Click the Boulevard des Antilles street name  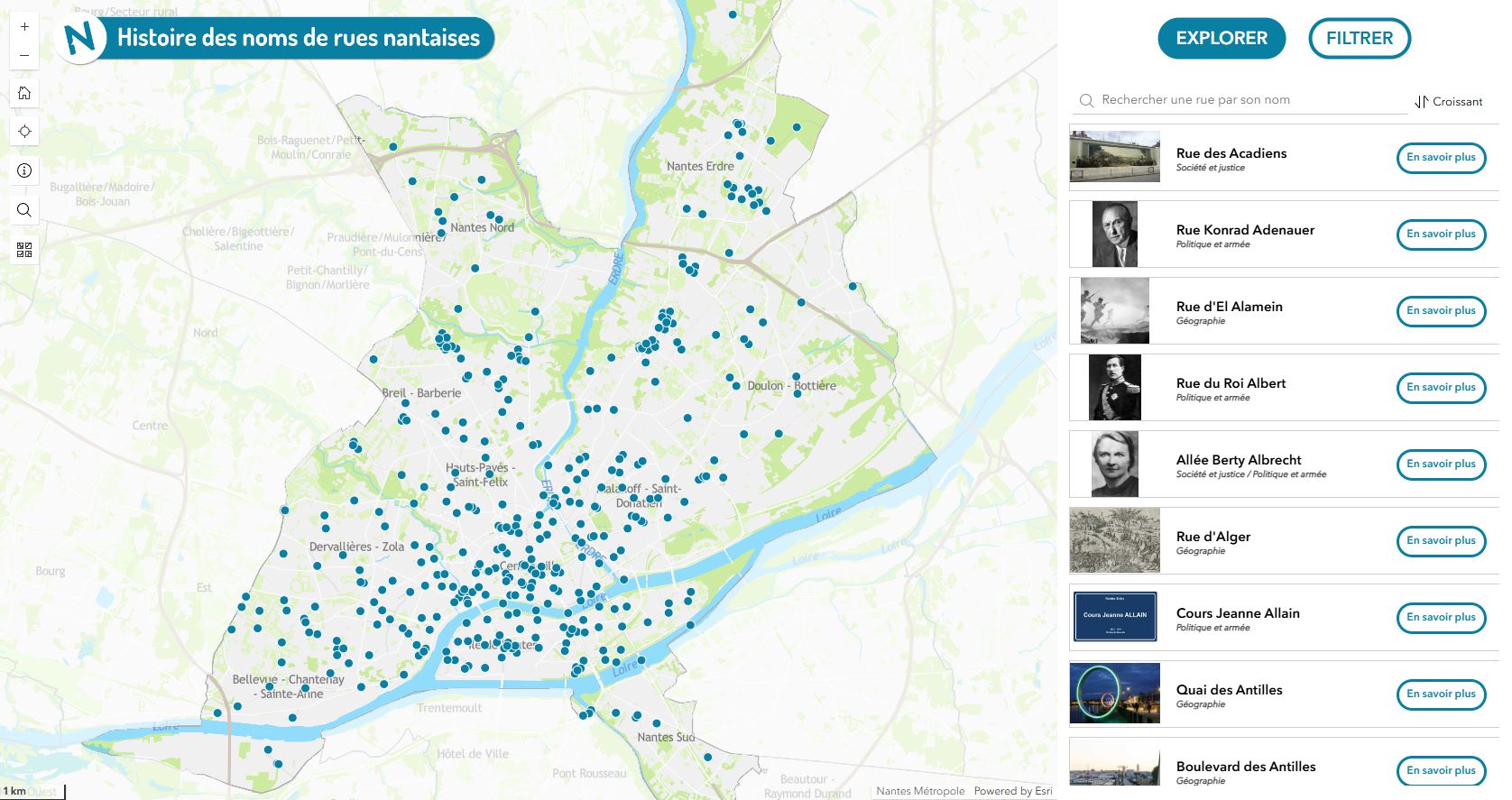point(1246,767)
